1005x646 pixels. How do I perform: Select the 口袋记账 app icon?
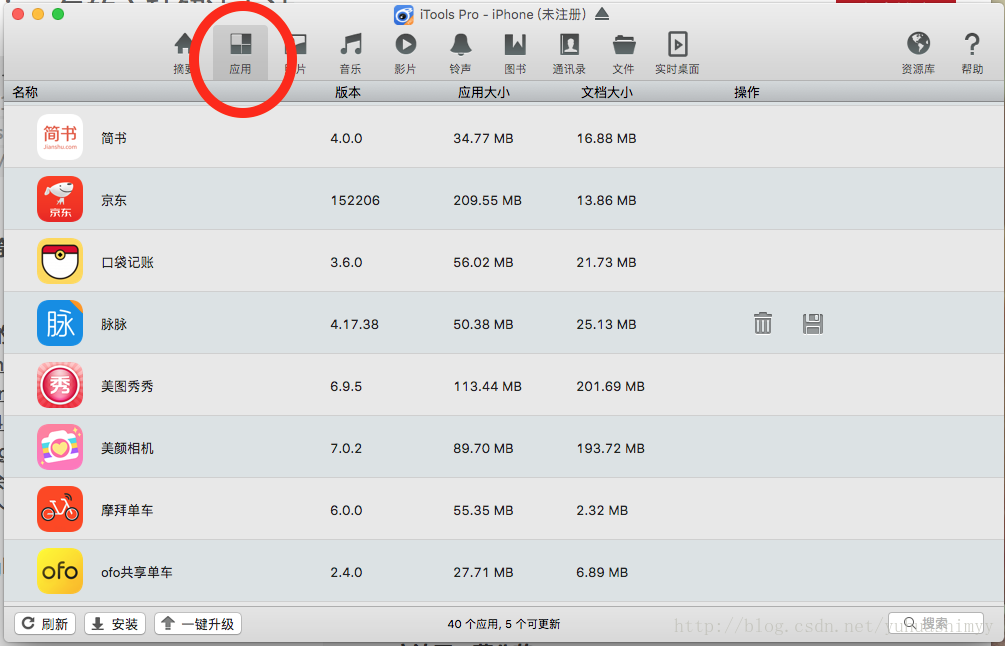(60, 261)
